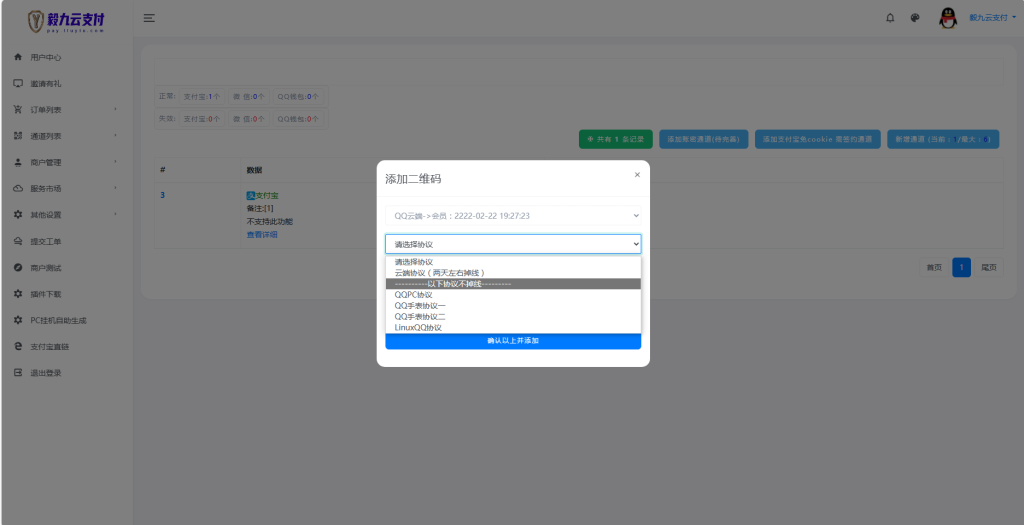Screen dimensions: 1024x525
Task: Click the cart icon beside 订单列表
Action: coord(18,110)
